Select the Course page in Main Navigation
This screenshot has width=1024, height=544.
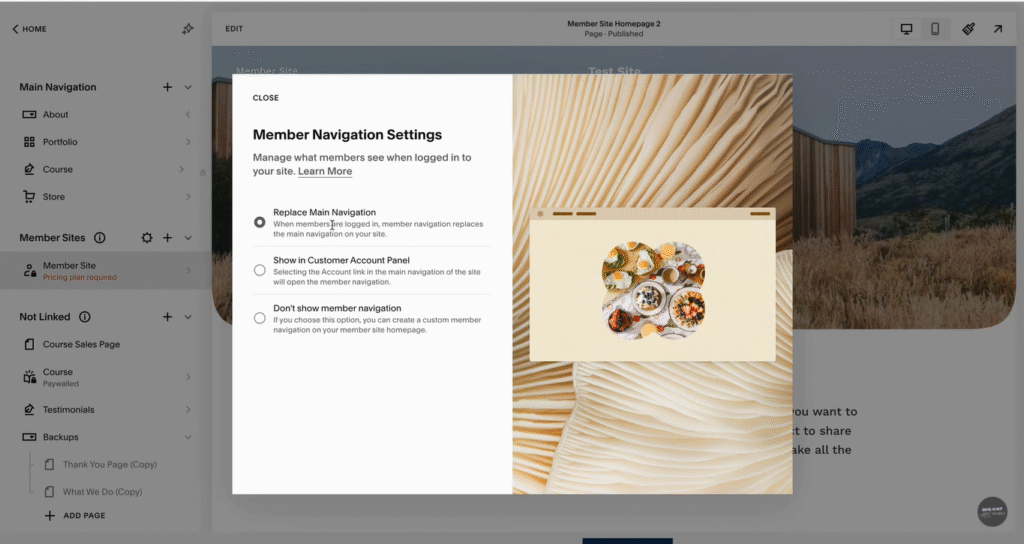[x=57, y=169]
